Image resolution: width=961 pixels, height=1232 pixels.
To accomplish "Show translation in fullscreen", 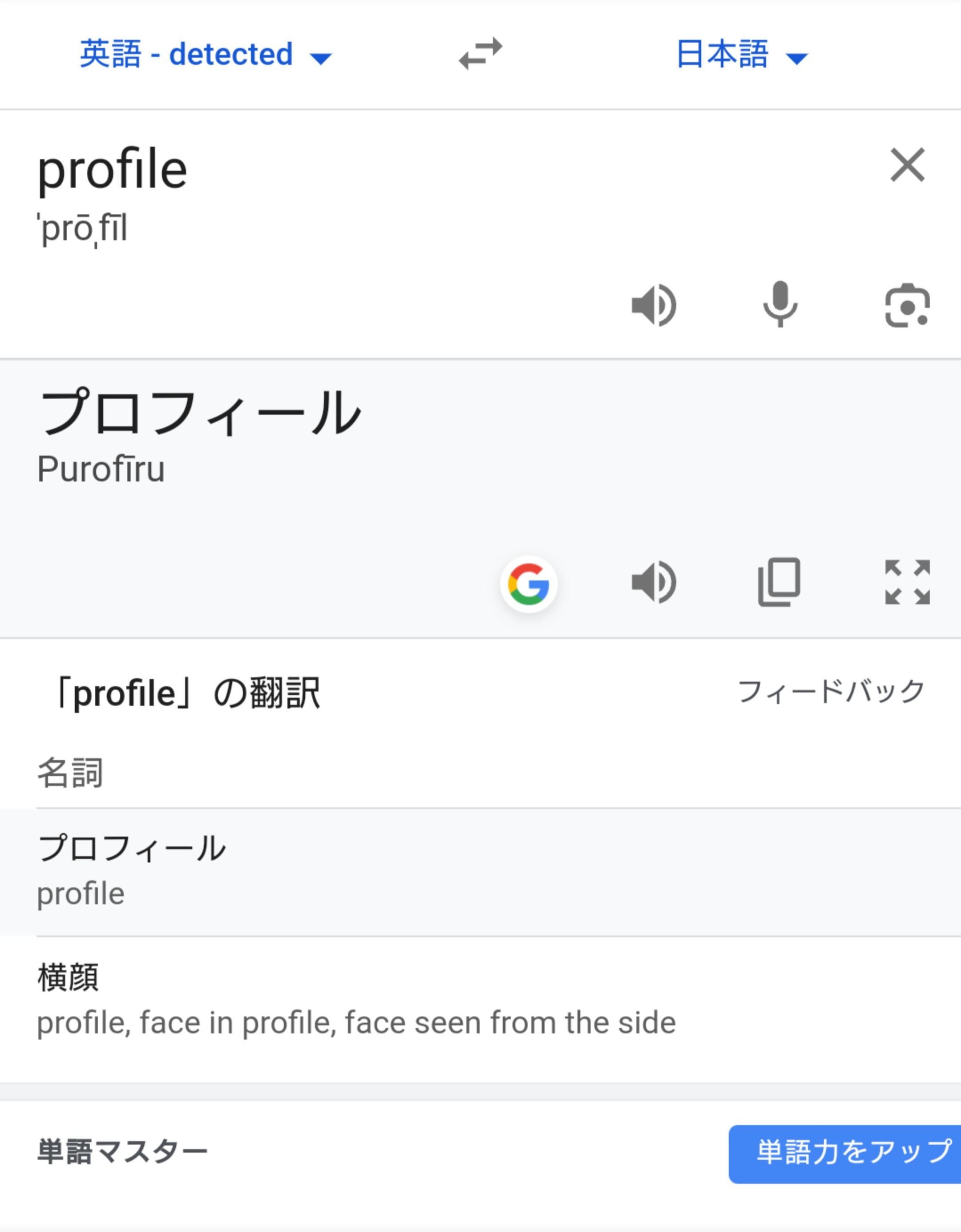I will [x=907, y=582].
